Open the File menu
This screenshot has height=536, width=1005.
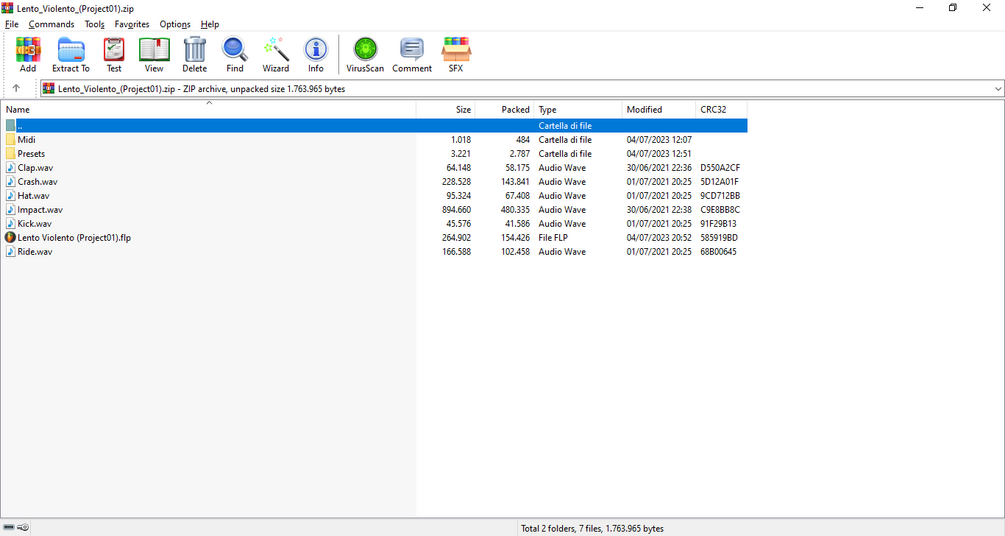[12, 24]
